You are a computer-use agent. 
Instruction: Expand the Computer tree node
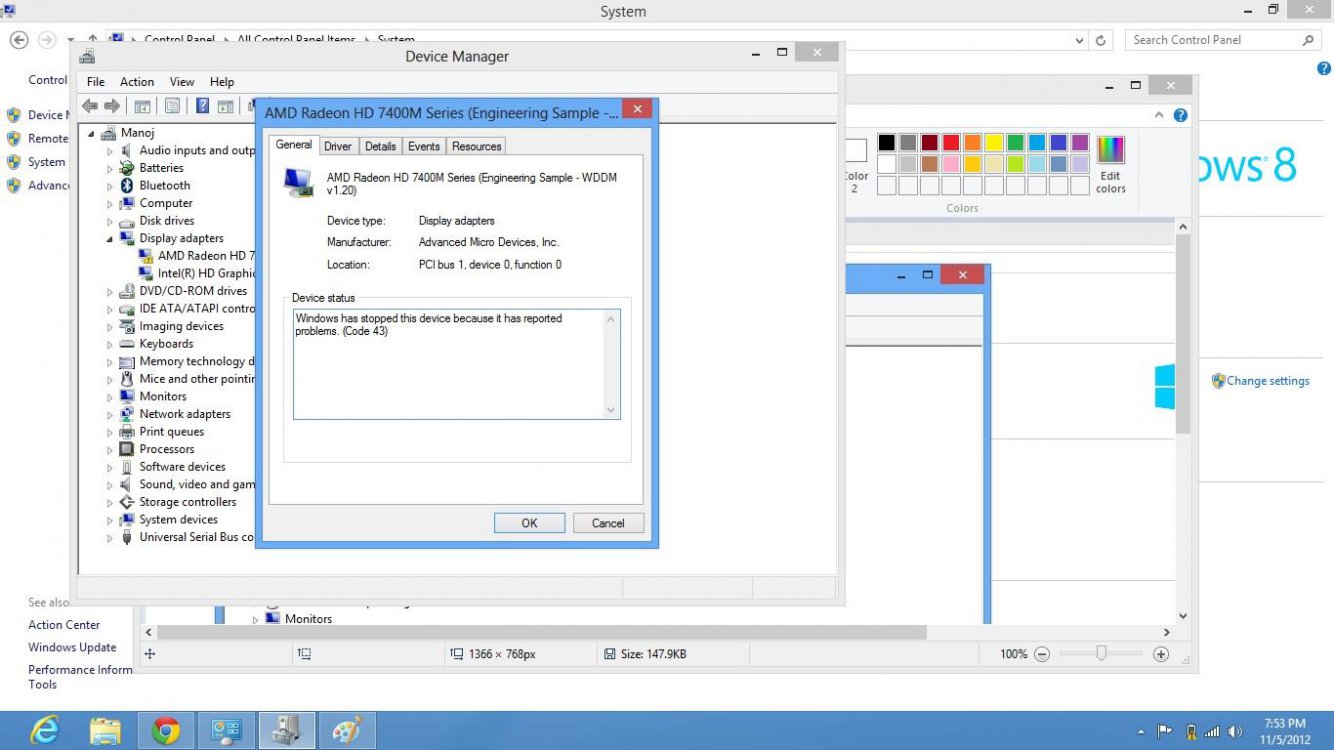click(110, 203)
